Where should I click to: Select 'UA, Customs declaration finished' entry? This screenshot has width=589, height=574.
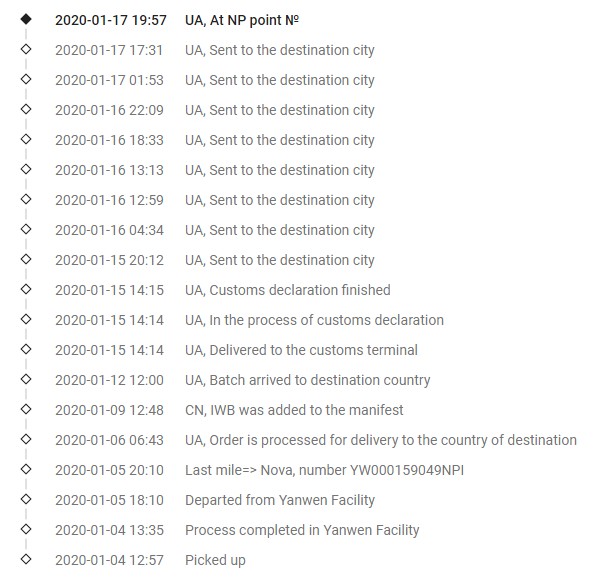pyautogui.click(x=288, y=290)
